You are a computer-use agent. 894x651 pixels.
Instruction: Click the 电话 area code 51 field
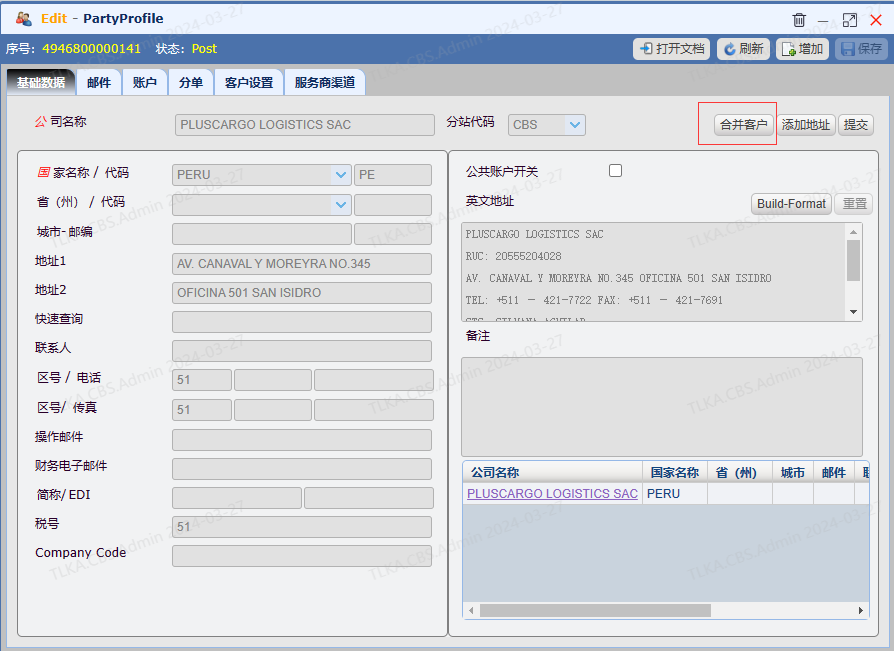202,380
